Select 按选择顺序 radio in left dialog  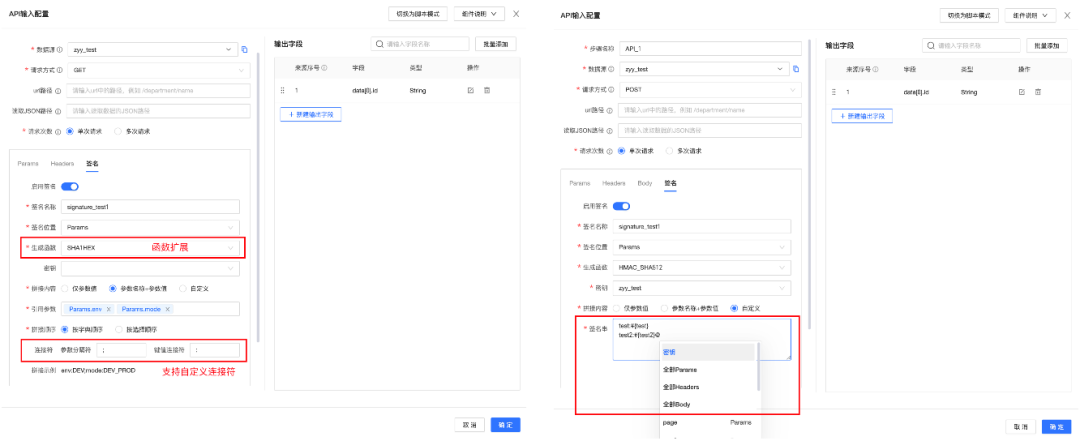pos(120,329)
